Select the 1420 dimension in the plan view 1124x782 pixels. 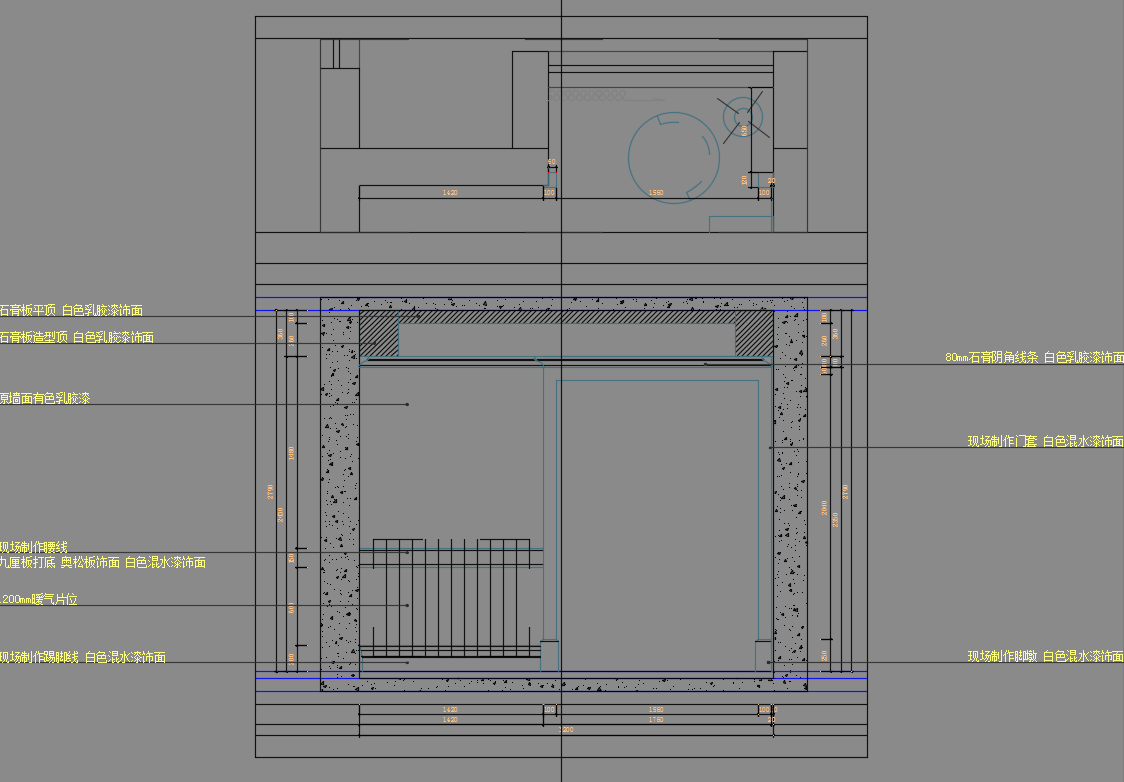pos(450,192)
